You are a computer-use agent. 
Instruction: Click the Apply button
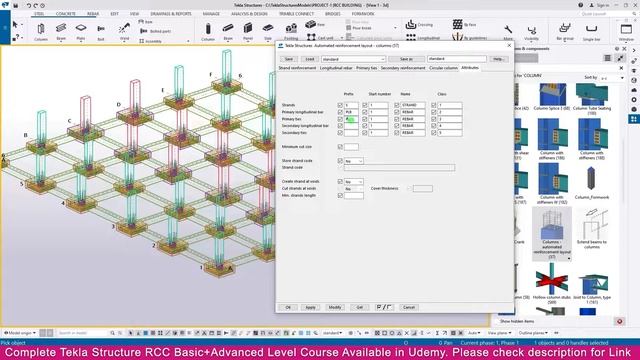point(311,307)
